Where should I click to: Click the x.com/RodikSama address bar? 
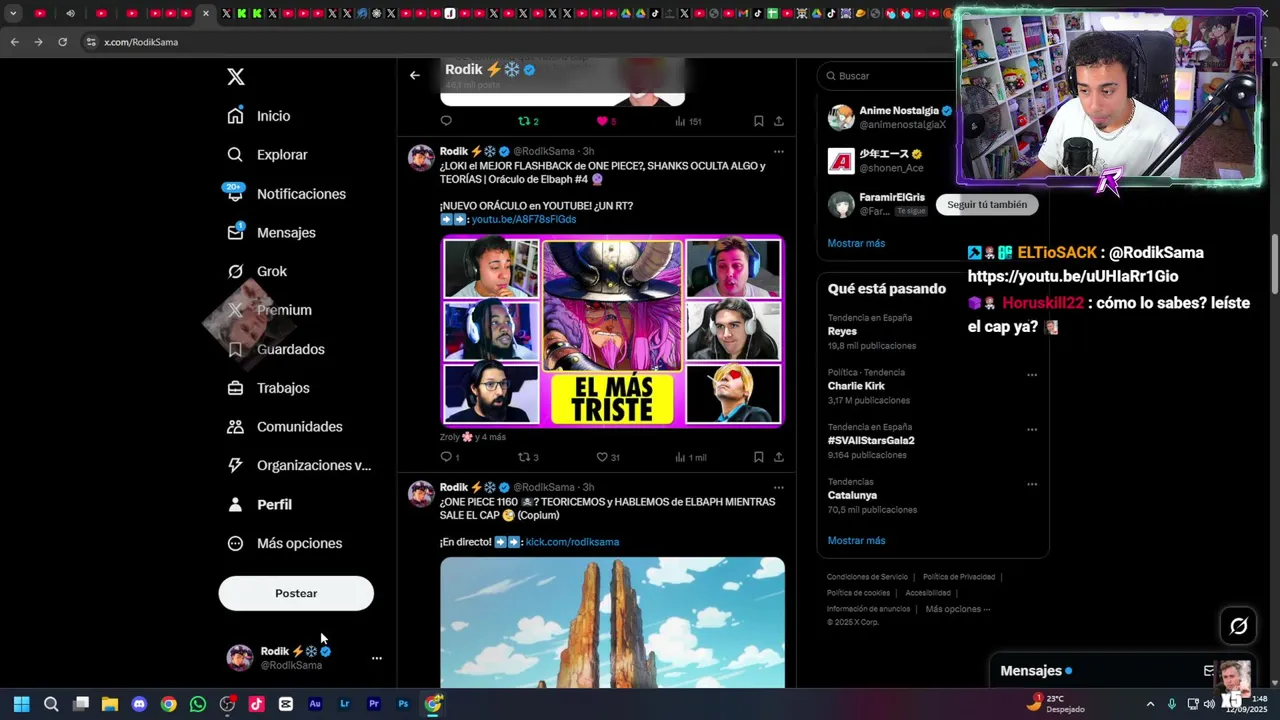141,42
